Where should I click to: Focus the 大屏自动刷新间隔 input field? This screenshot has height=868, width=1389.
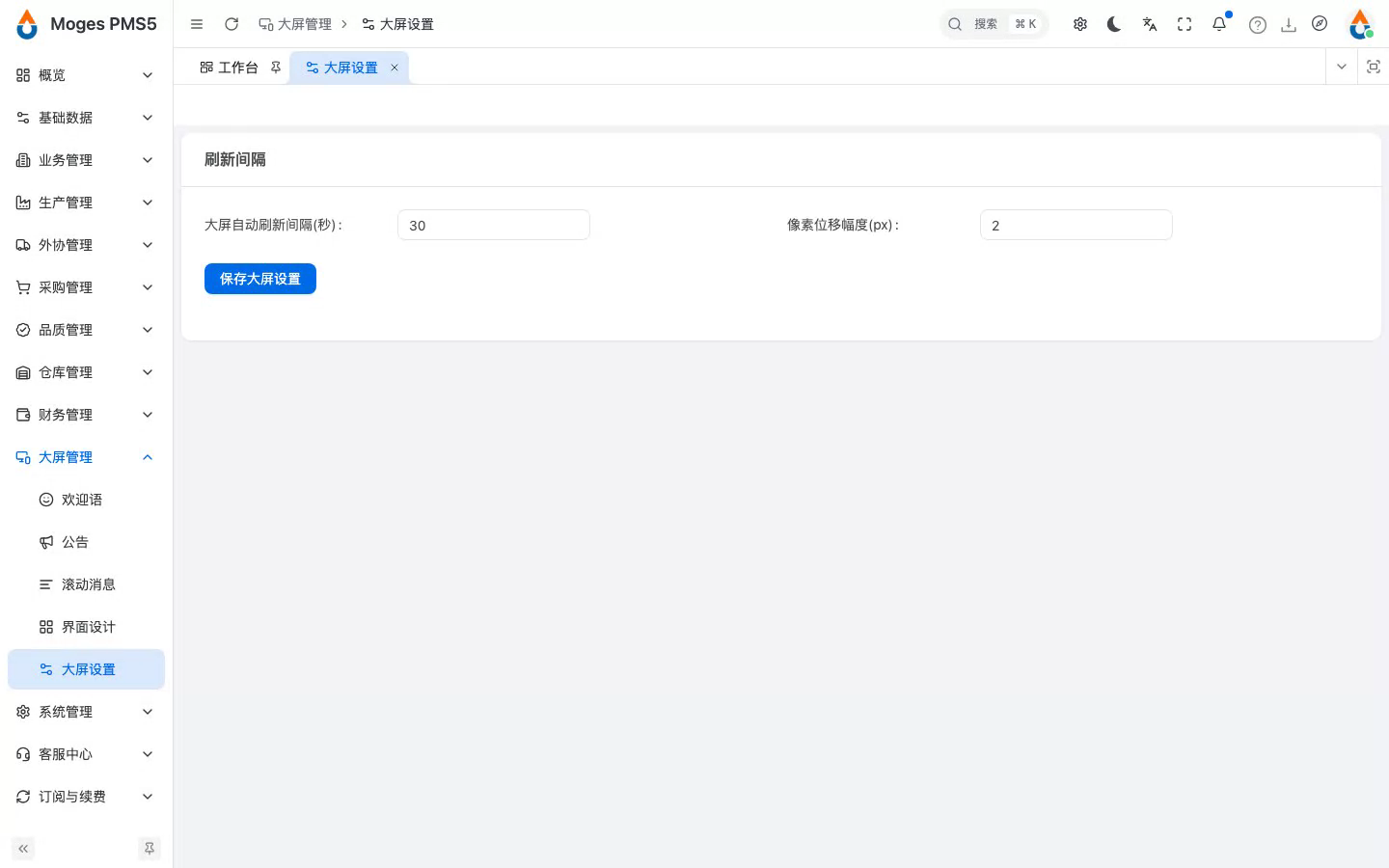pos(494,225)
